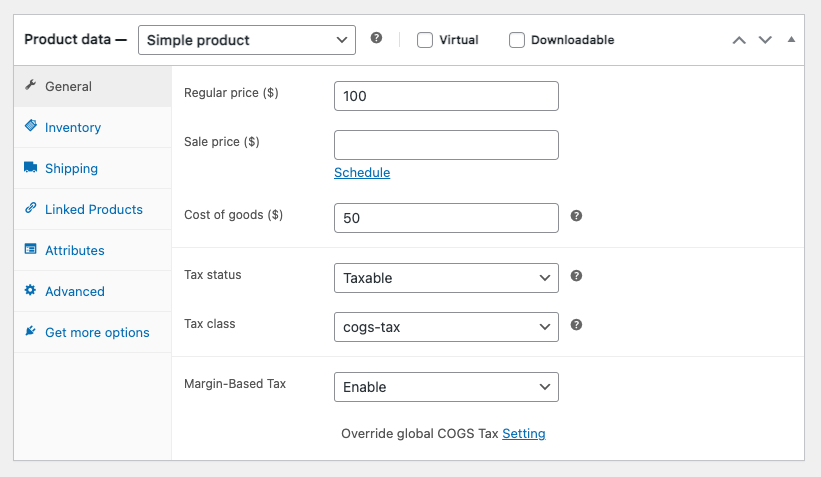
Task: Open the Margin-Based Tax dropdown
Action: pos(446,387)
